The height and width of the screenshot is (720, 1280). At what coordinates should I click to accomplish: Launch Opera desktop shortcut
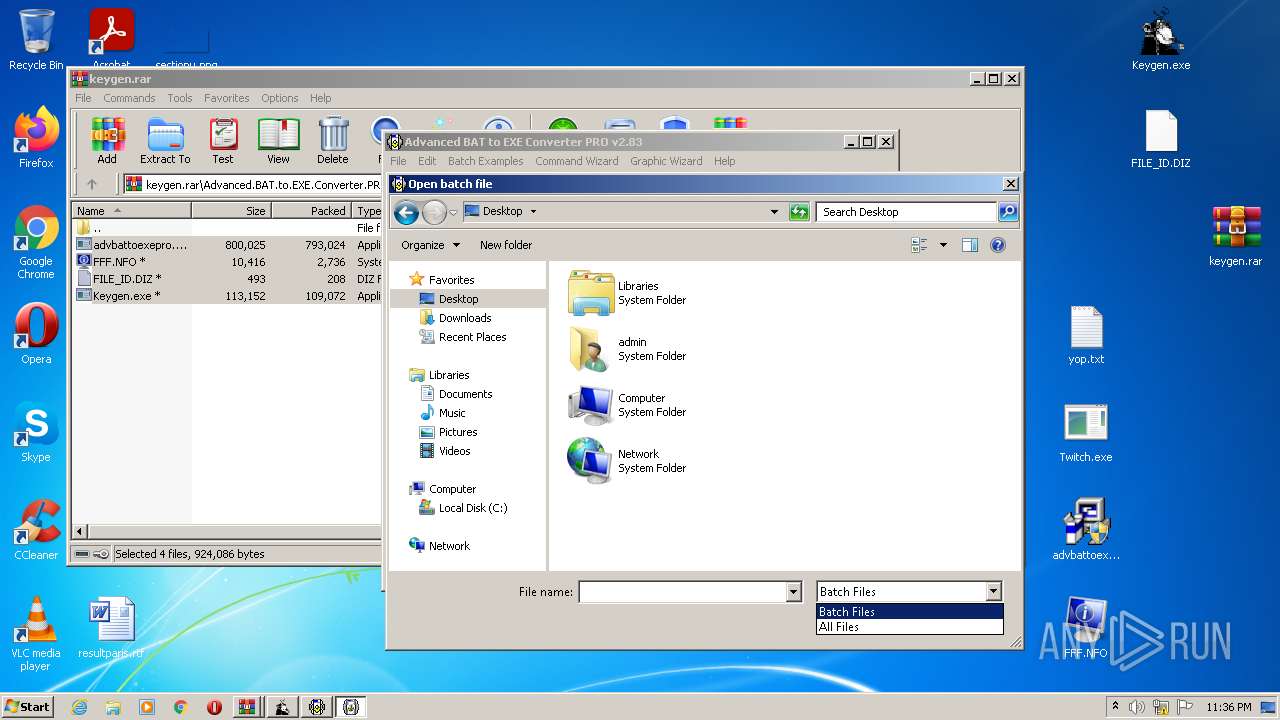36,334
